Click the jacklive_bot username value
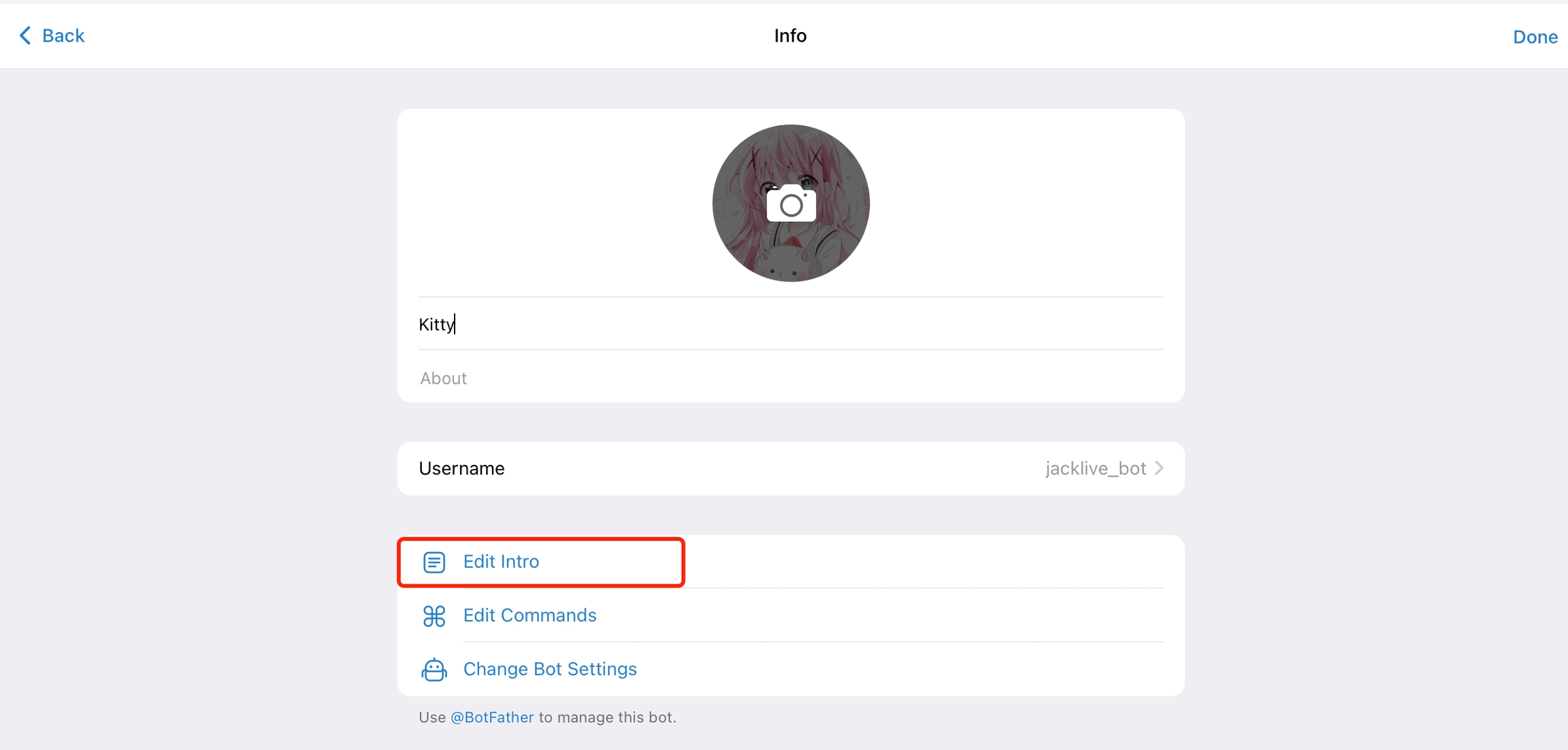This screenshot has width=1568, height=750. point(1095,468)
